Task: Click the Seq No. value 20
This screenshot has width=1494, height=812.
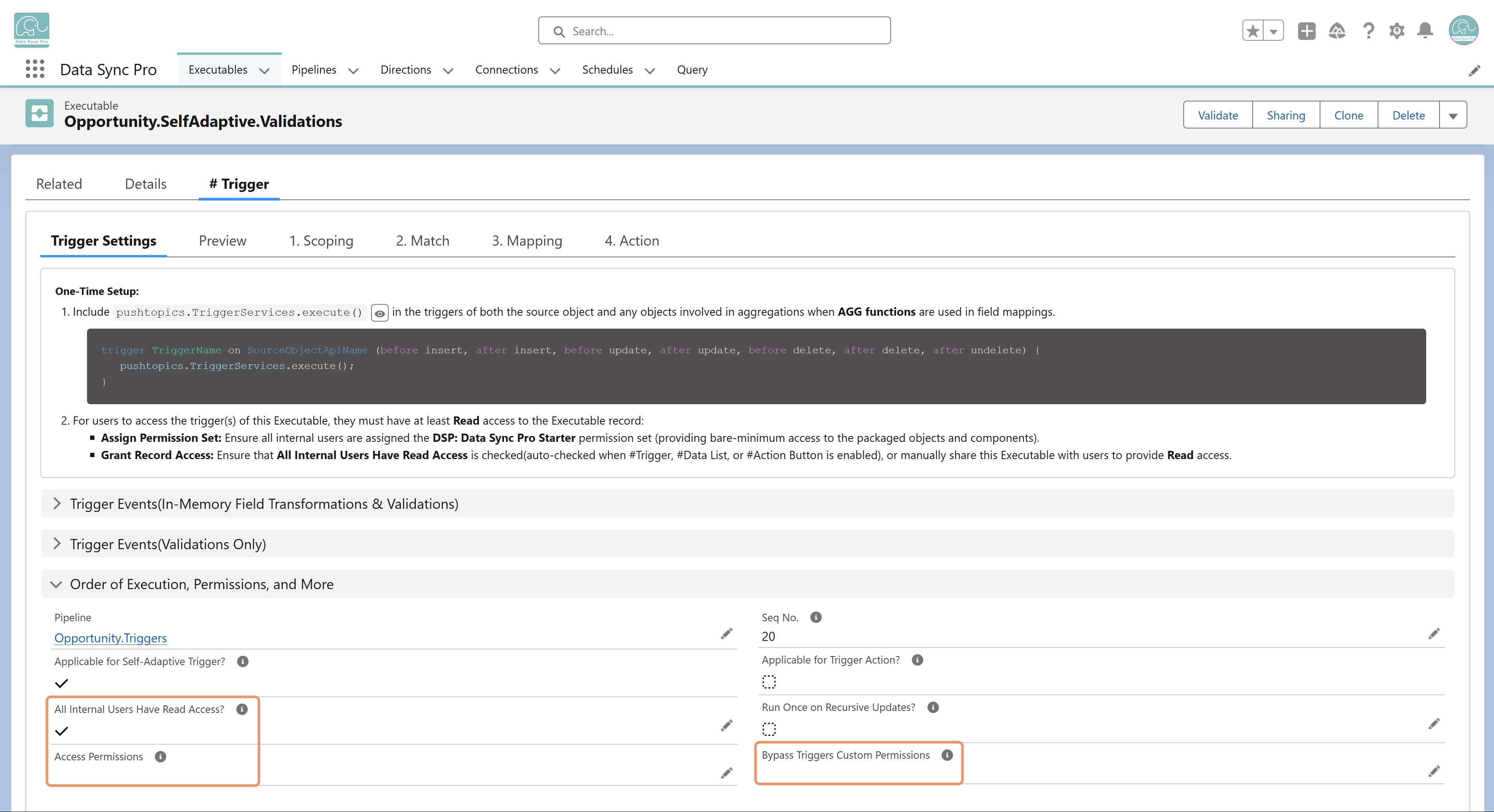Action: (x=768, y=636)
